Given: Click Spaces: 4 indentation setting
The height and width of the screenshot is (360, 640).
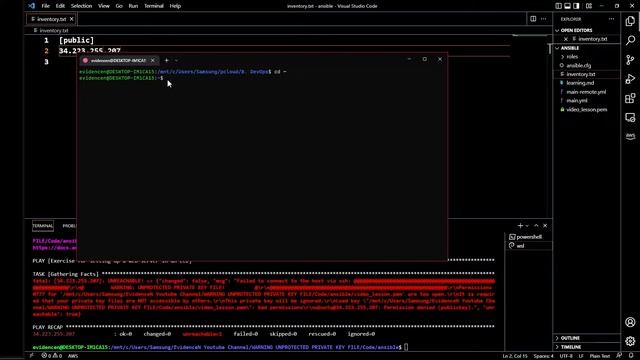Looking at the screenshot, I should tap(544, 356).
